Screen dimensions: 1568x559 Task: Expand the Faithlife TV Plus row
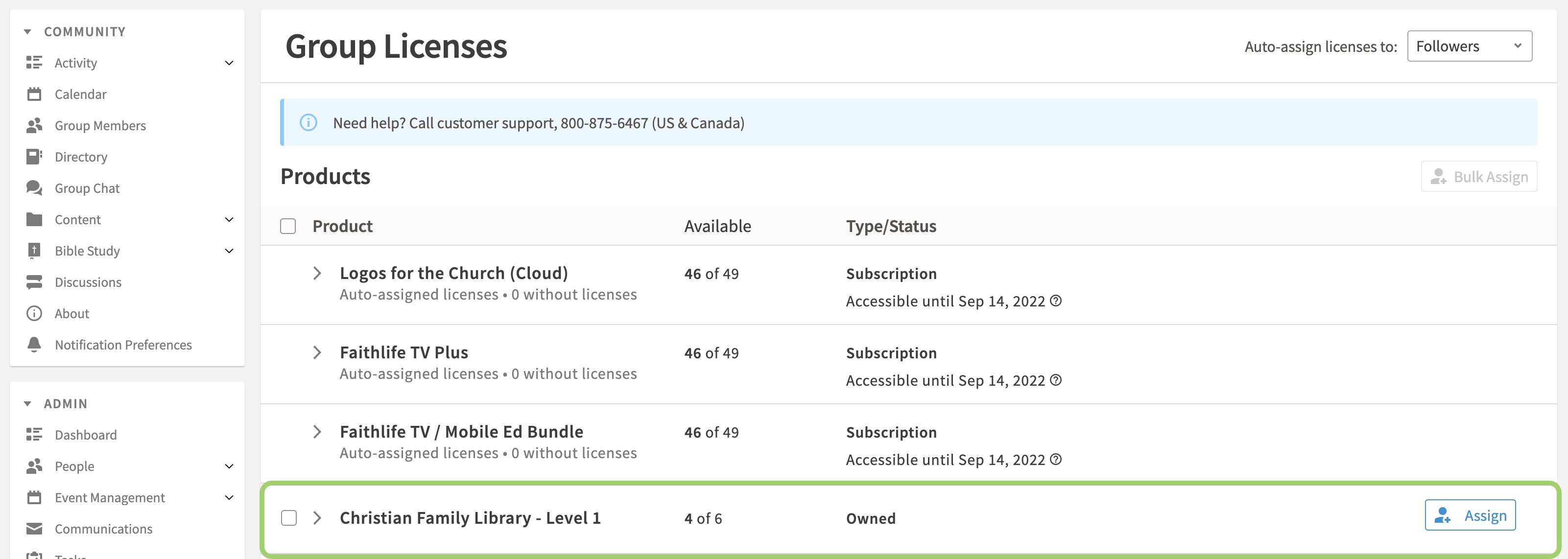point(317,352)
